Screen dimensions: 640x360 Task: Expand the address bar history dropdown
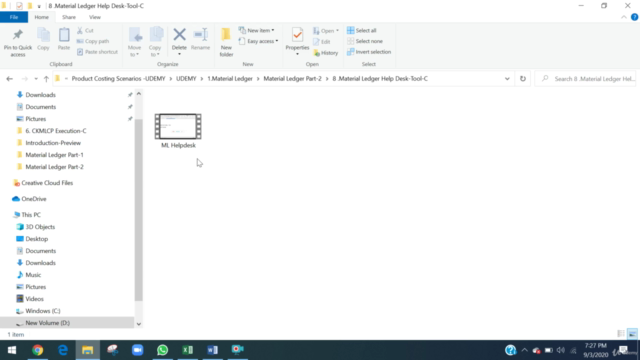click(507, 79)
